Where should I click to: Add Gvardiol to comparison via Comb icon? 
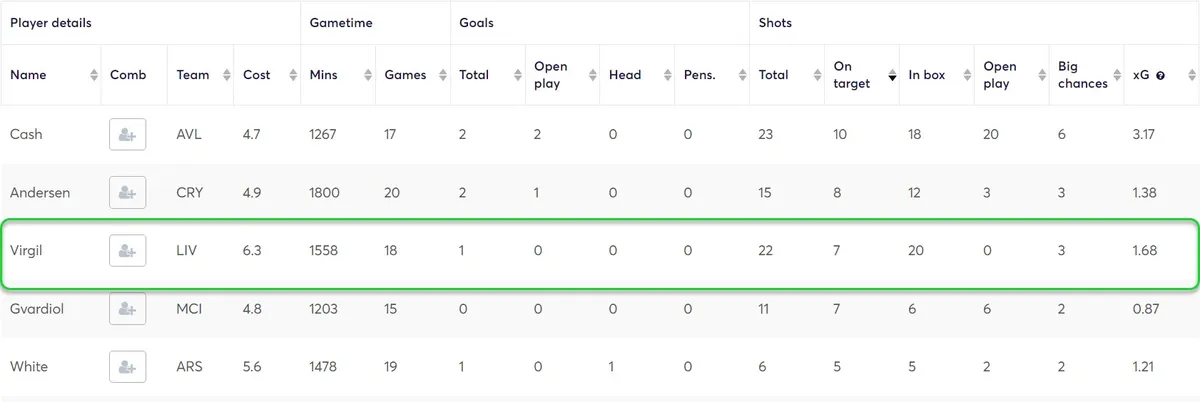tap(127, 308)
